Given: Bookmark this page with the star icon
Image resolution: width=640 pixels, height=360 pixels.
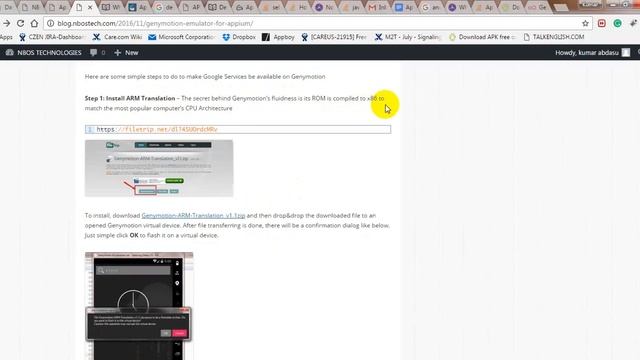Looking at the screenshot, I should 585,24.
